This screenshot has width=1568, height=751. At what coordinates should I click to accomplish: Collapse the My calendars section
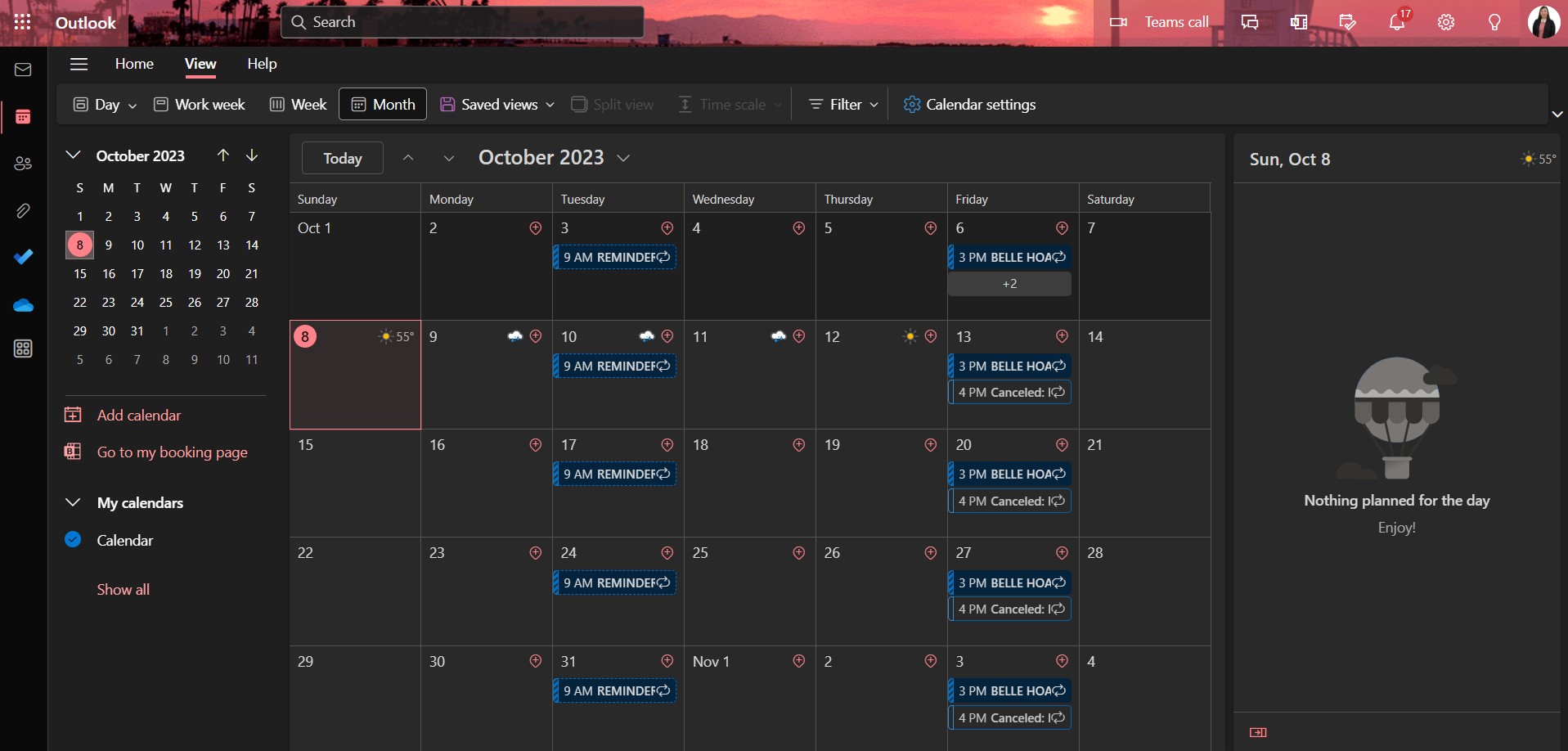click(73, 502)
